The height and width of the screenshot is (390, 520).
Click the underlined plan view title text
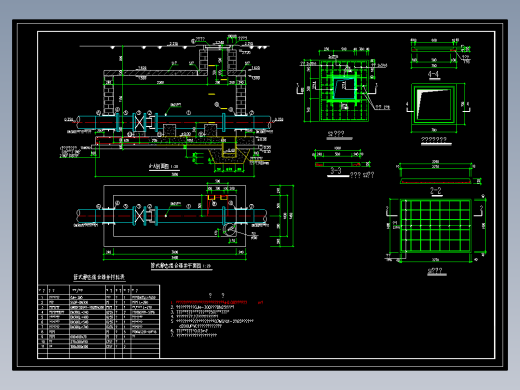[181, 266]
